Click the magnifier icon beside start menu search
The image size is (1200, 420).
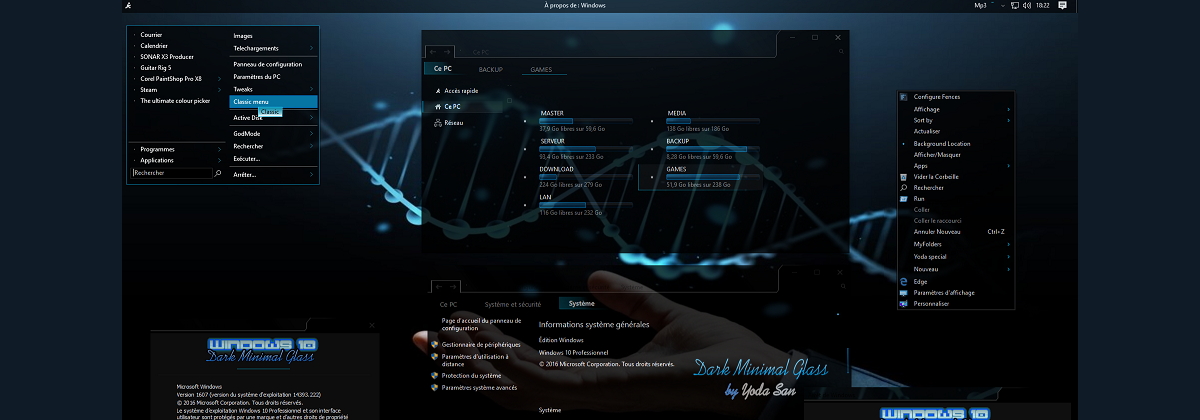[x=219, y=173]
